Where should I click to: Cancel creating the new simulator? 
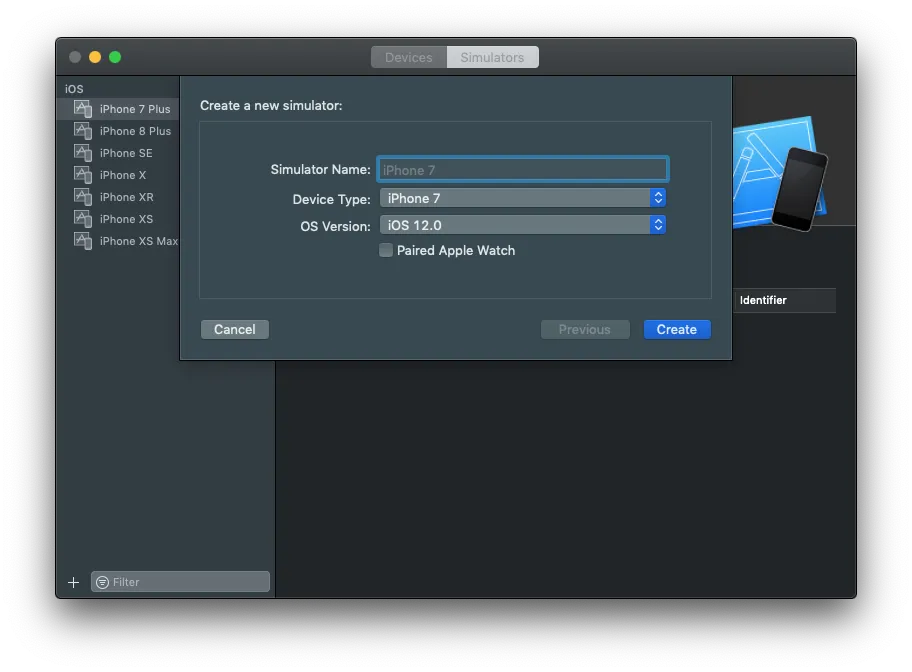pos(234,329)
